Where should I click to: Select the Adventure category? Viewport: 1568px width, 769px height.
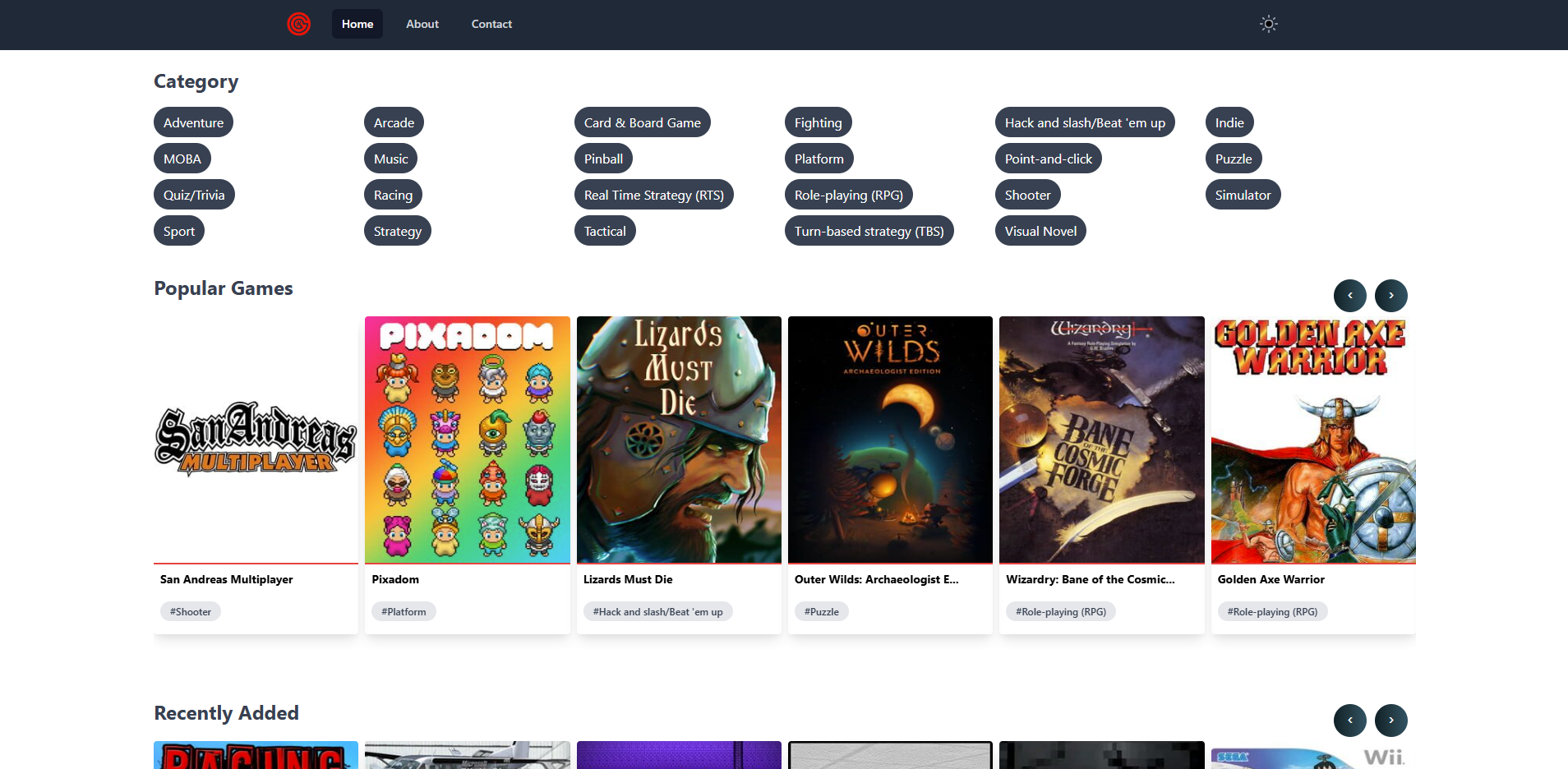193,122
